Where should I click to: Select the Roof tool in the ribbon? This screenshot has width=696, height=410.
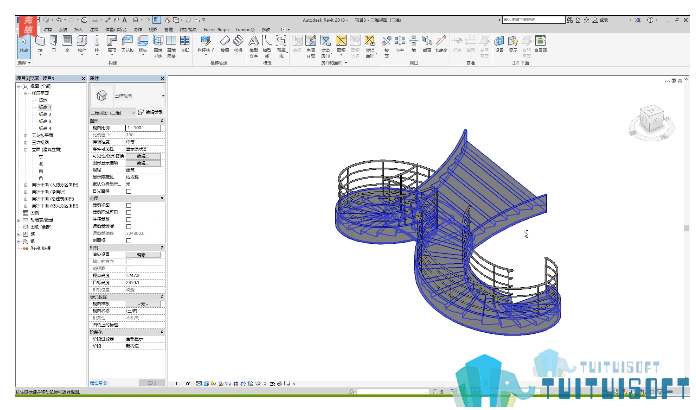tap(112, 44)
